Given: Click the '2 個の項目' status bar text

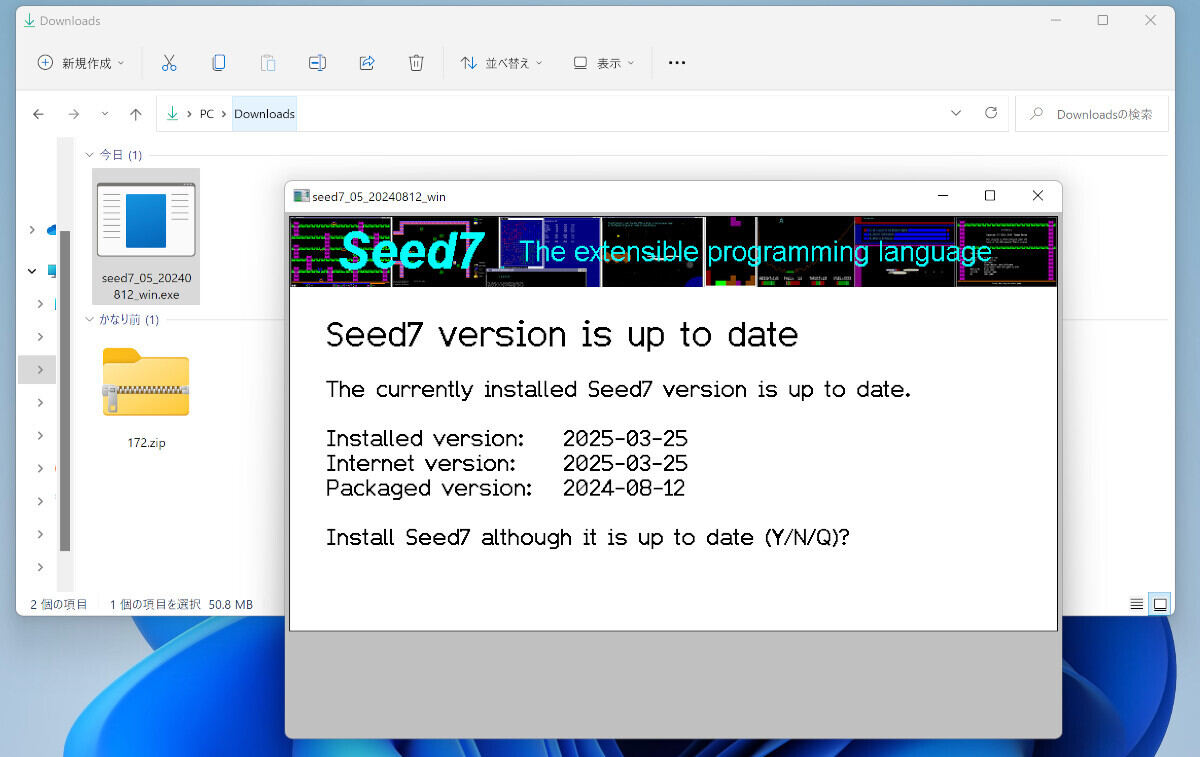Looking at the screenshot, I should point(59,605).
